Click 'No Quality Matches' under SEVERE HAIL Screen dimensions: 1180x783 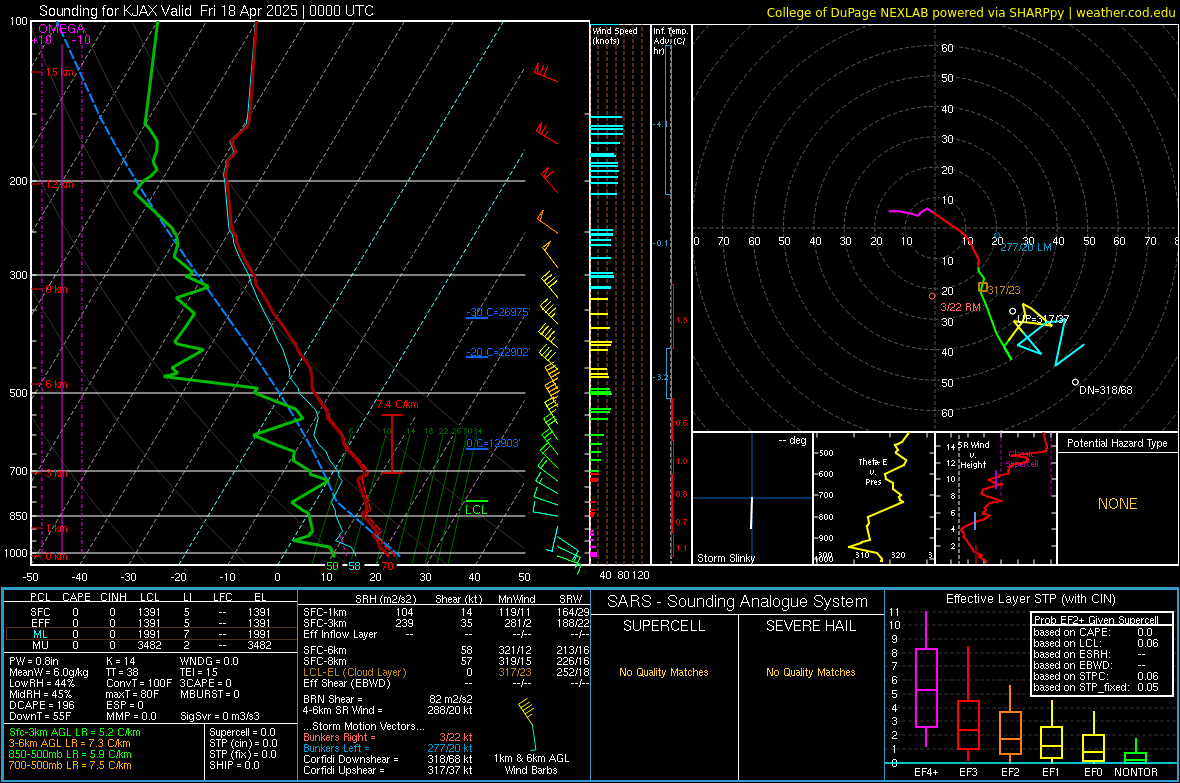(x=810, y=672)
